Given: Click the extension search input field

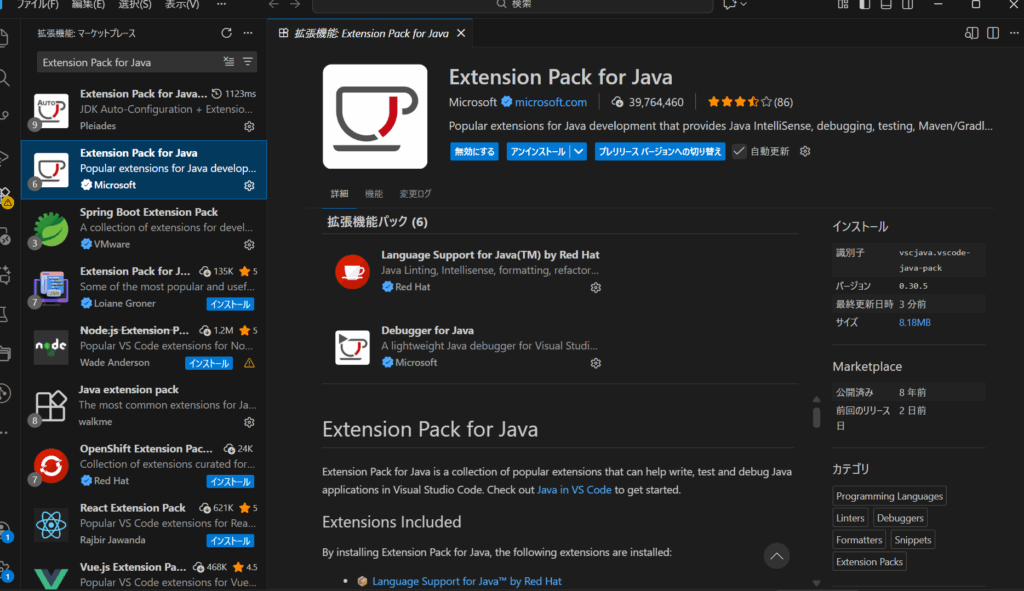Looking at the screenshot, I should click(128, 62).
